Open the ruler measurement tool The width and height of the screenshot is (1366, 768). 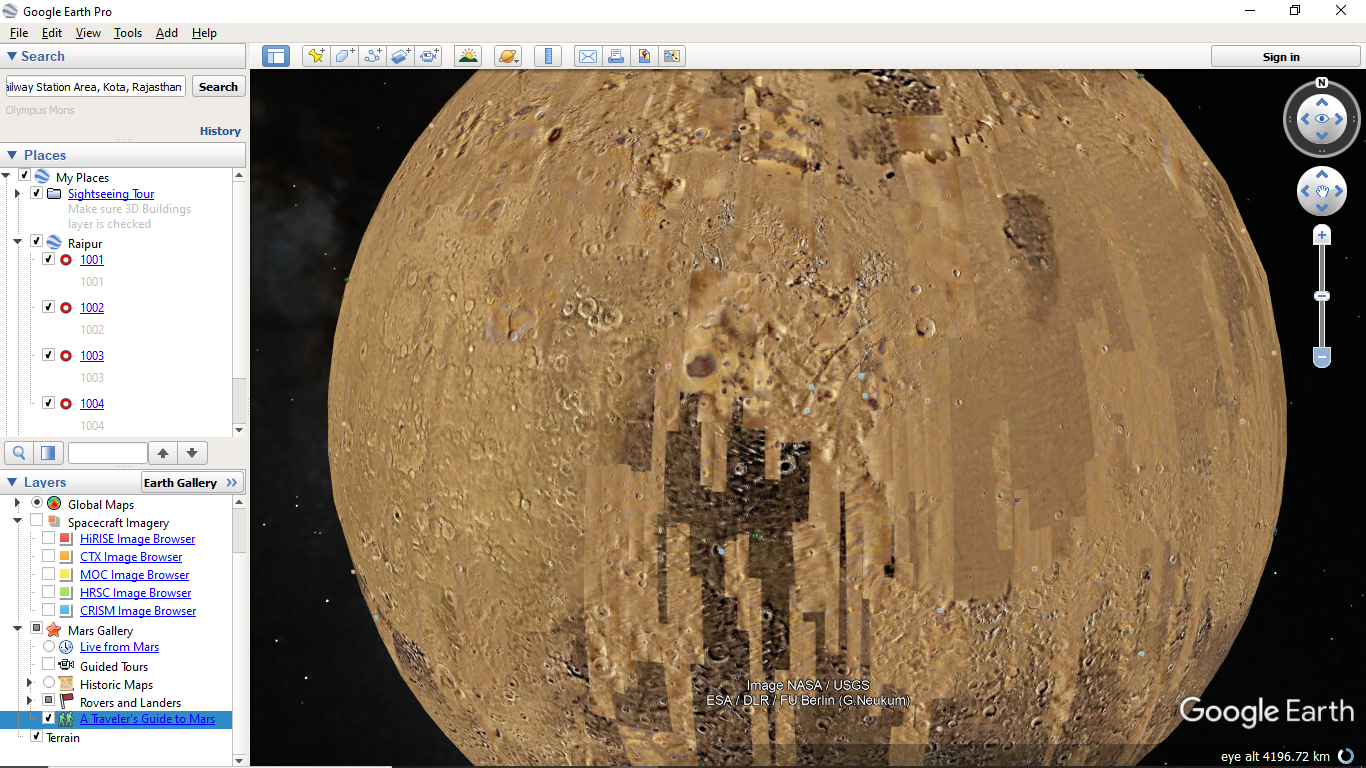coord(547,56)
